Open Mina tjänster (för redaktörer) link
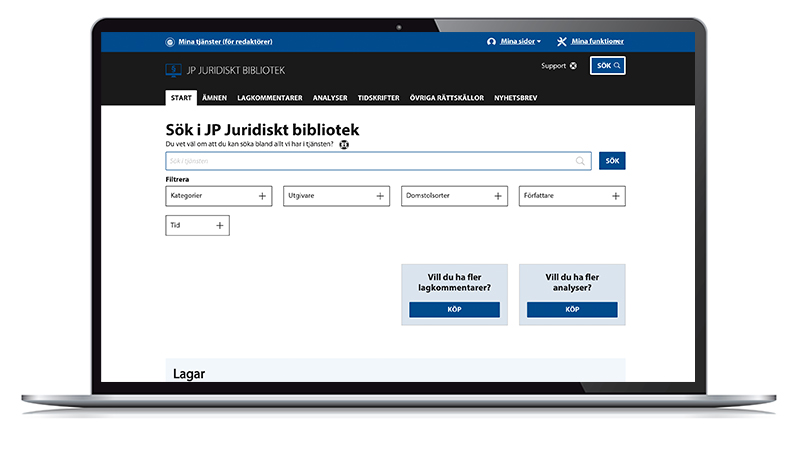The image size is (800, 450). point(226,42)
